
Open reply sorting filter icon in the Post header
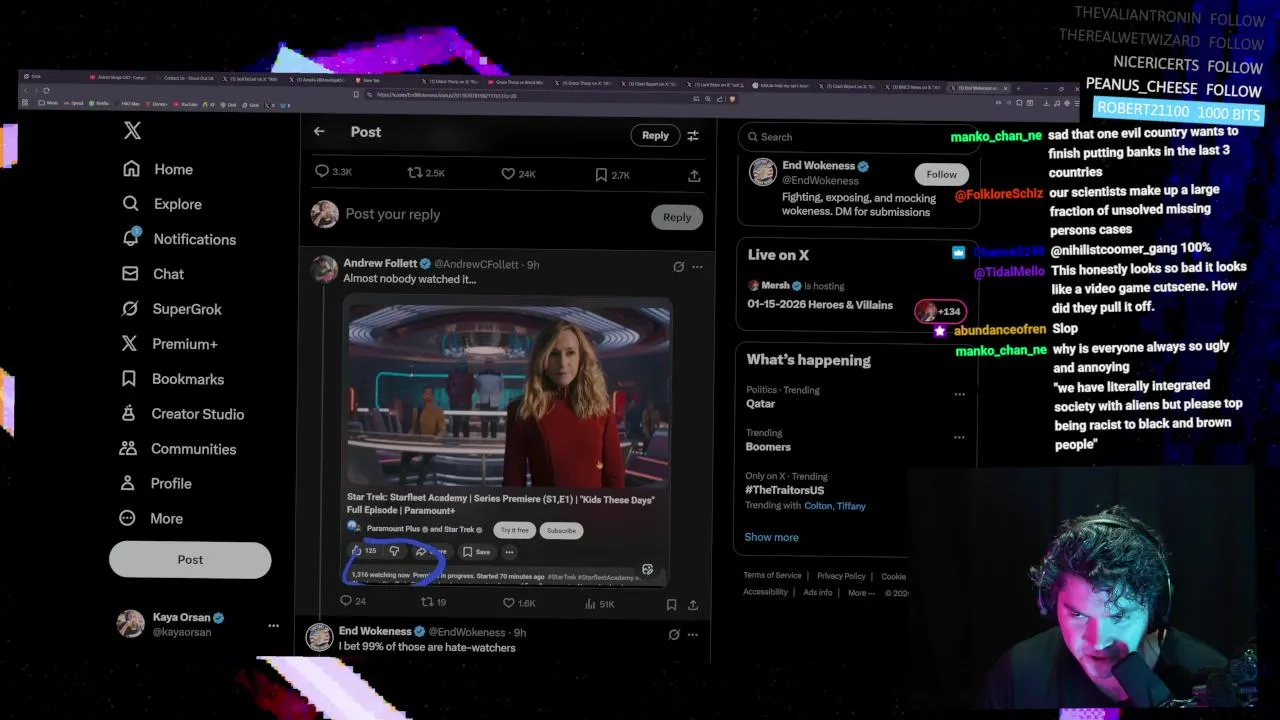693,135
